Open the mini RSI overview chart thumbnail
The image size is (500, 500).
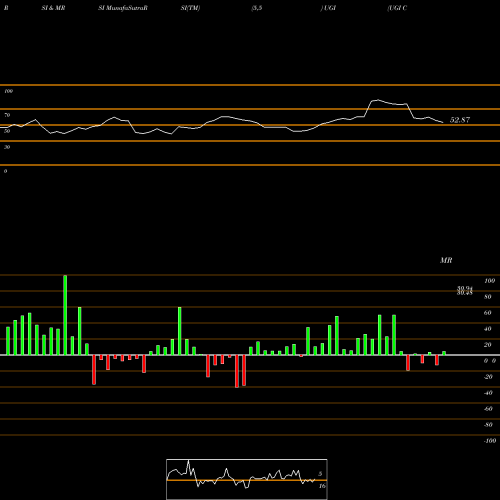tap(247, 479)
